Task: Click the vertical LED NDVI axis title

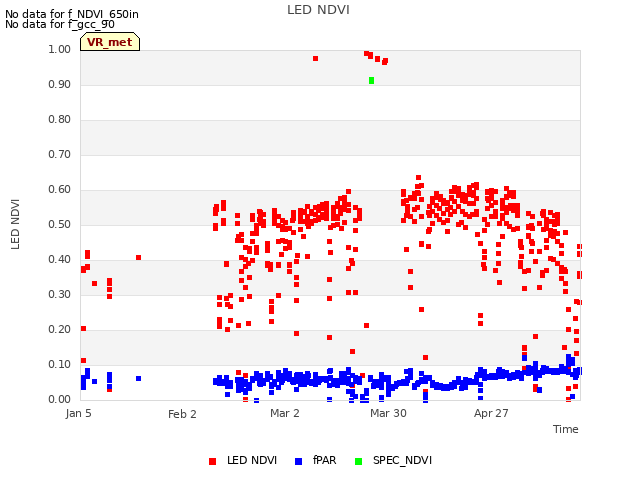Action: (15, 224)
